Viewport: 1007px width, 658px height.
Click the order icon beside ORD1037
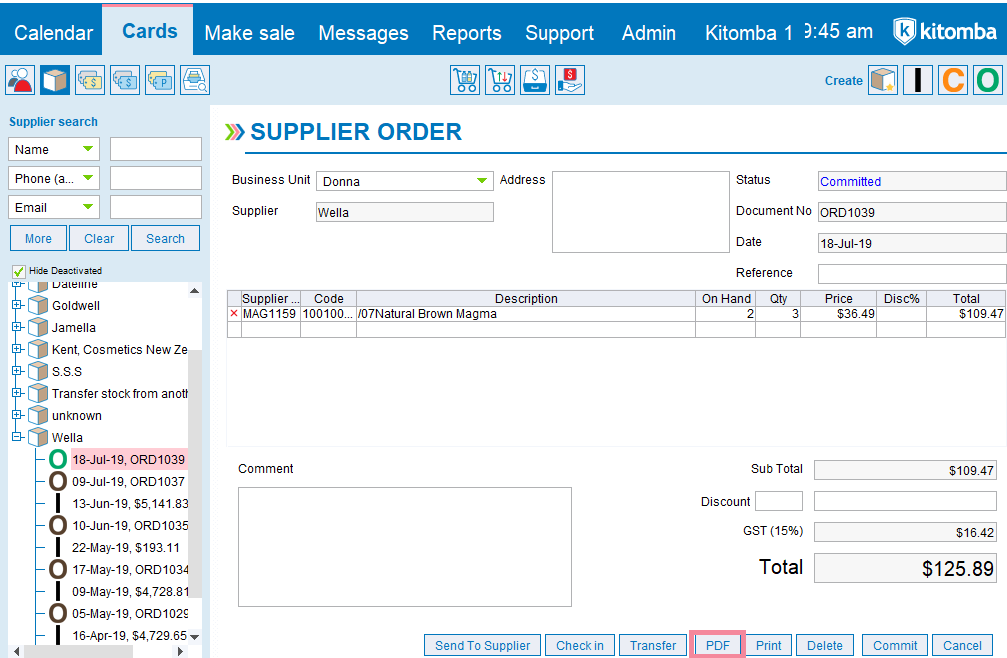click(58, 481)
